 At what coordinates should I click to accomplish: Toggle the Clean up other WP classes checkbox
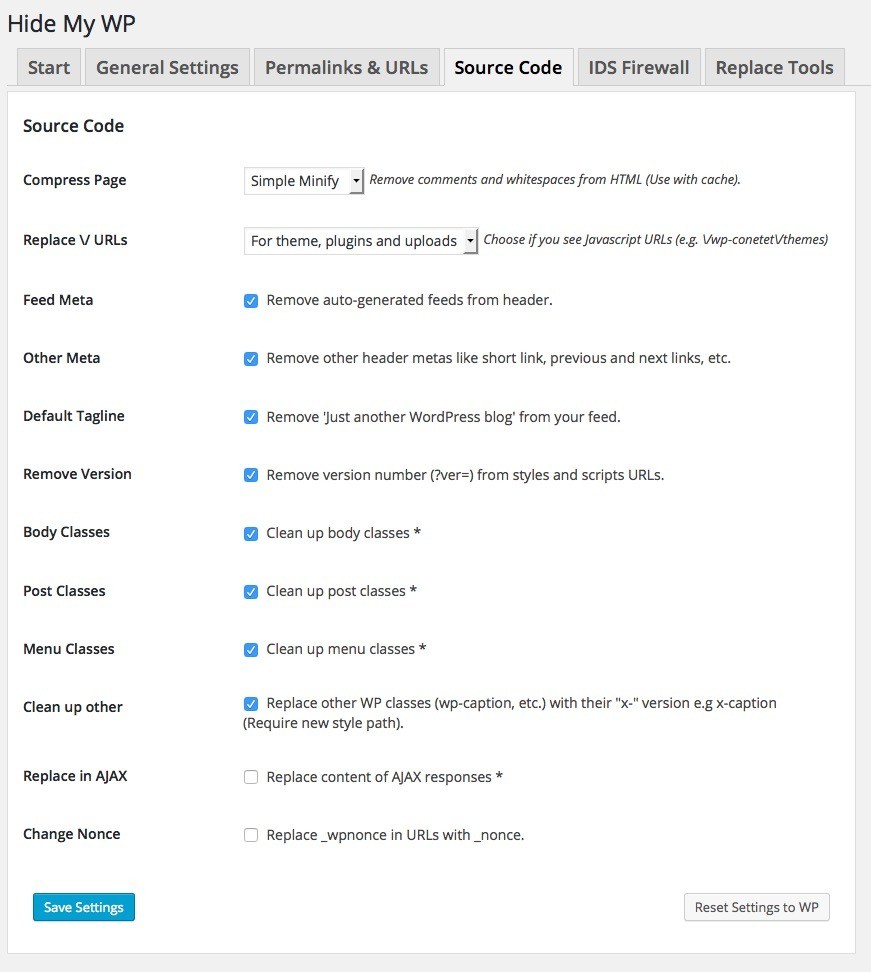pos(251,703)
